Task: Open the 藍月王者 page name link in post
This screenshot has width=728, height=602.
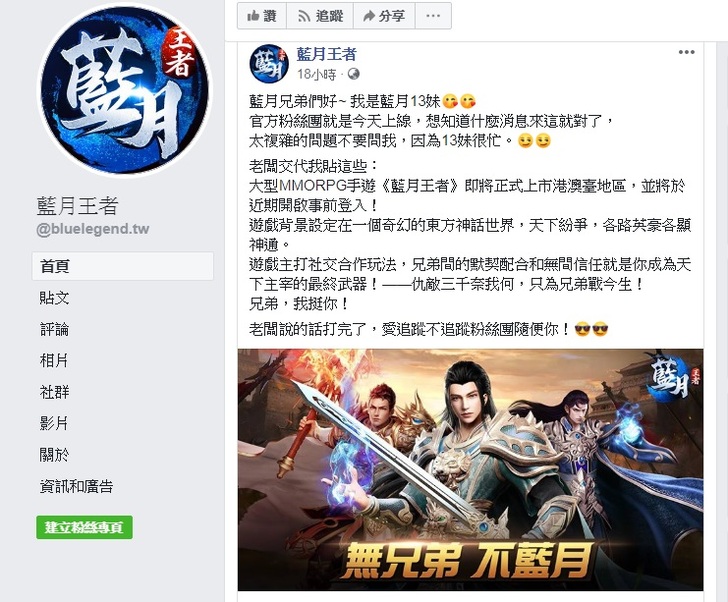Action: [x=326, y=54]
